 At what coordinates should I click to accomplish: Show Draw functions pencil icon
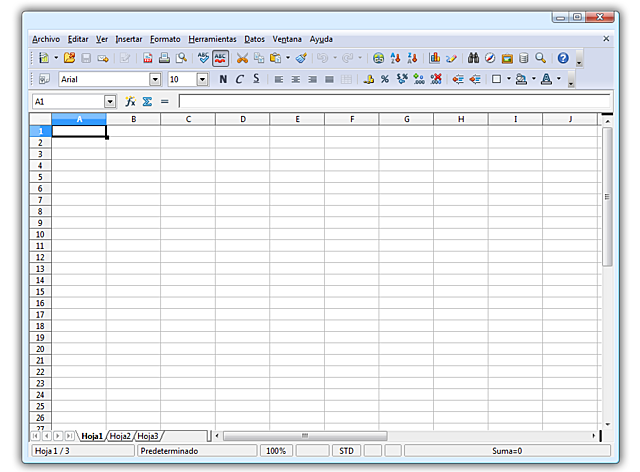451,58
